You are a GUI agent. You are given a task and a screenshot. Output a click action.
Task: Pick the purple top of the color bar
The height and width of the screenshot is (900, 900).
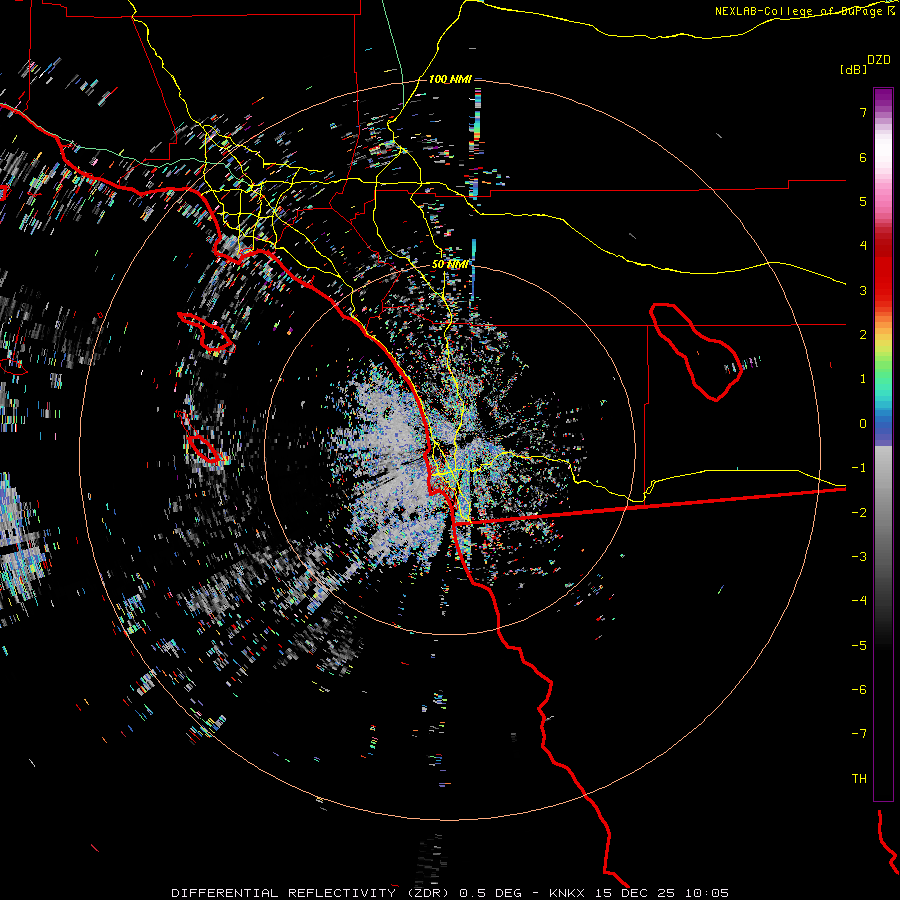coord(883,96)
